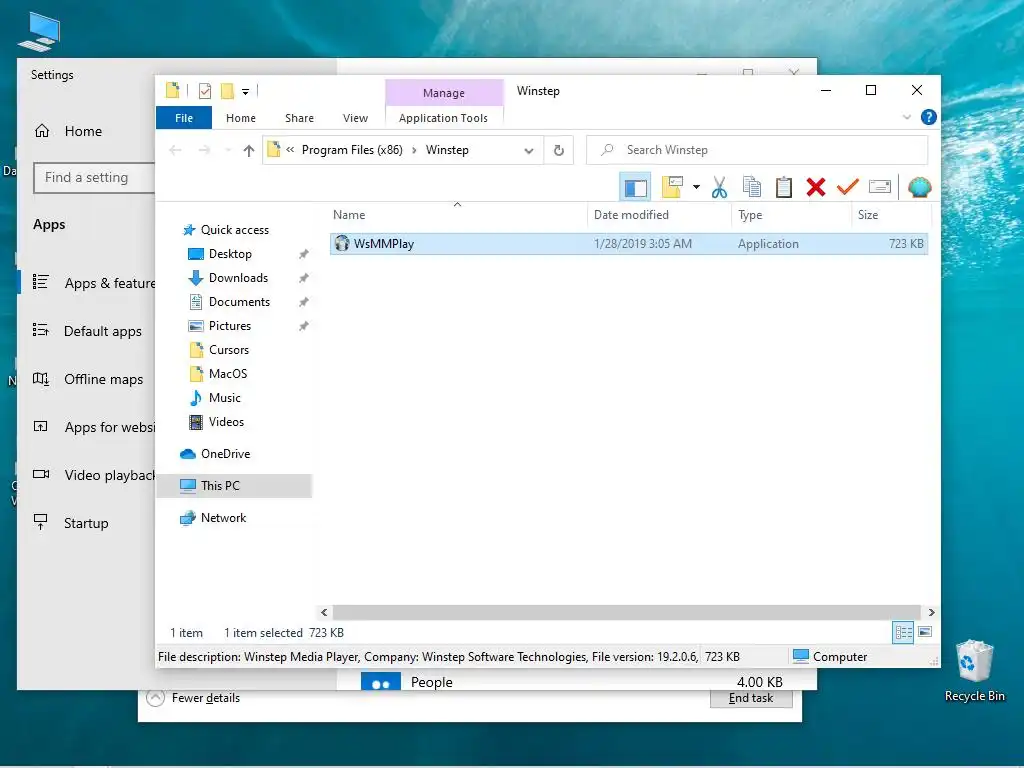This screenshot has width=1024, height=768.
Task: Click the Manage contextual tab
Action: pyautogui.click(x=444, y=93)
